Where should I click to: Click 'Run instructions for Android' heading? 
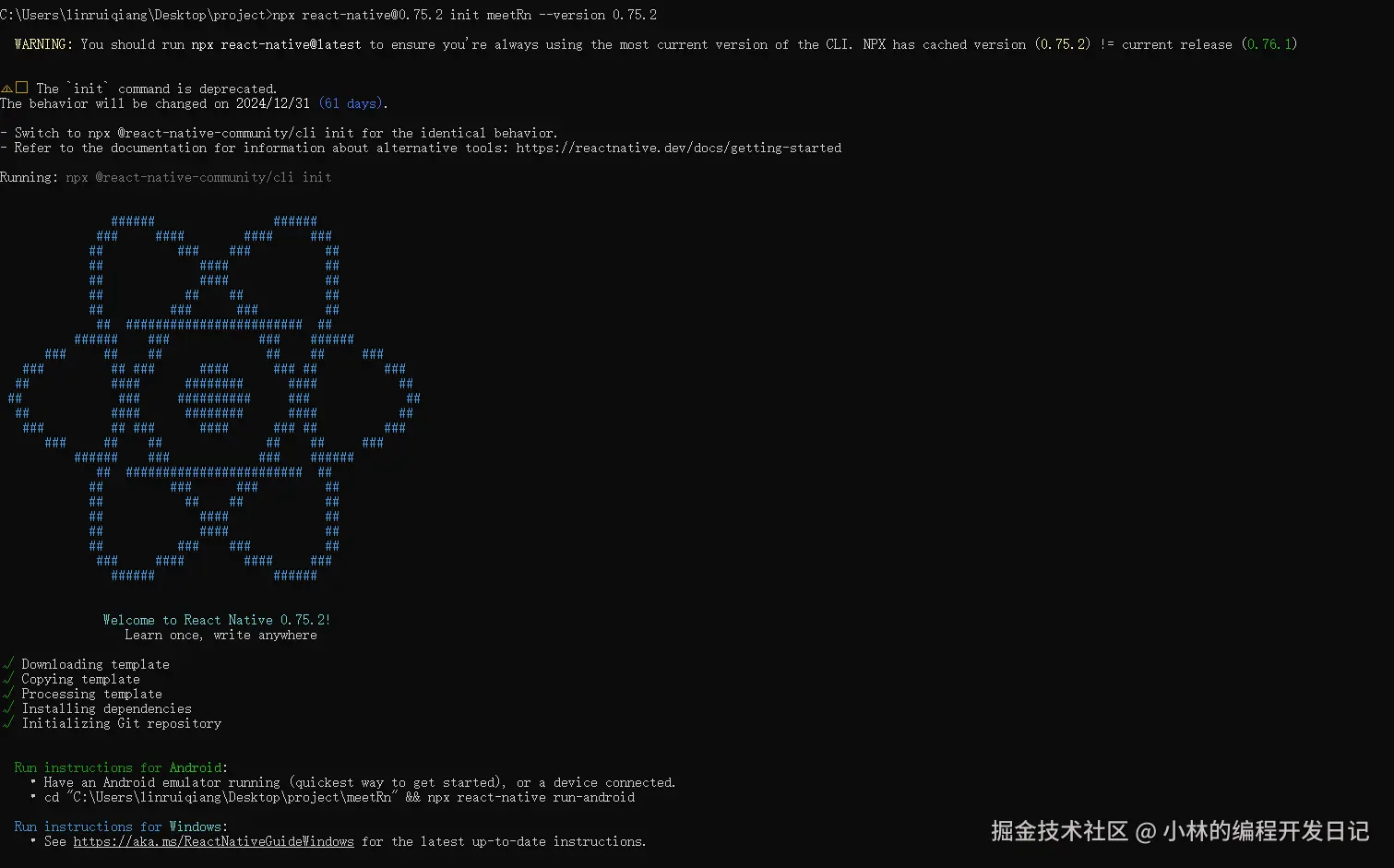click(121, 767)
